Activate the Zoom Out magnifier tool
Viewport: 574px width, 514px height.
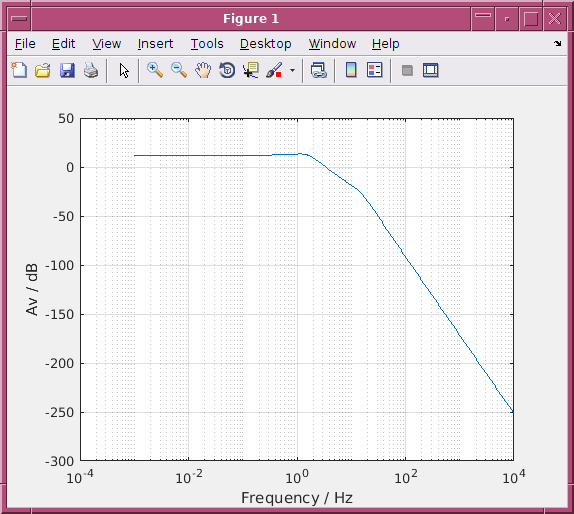pos(179,70)
